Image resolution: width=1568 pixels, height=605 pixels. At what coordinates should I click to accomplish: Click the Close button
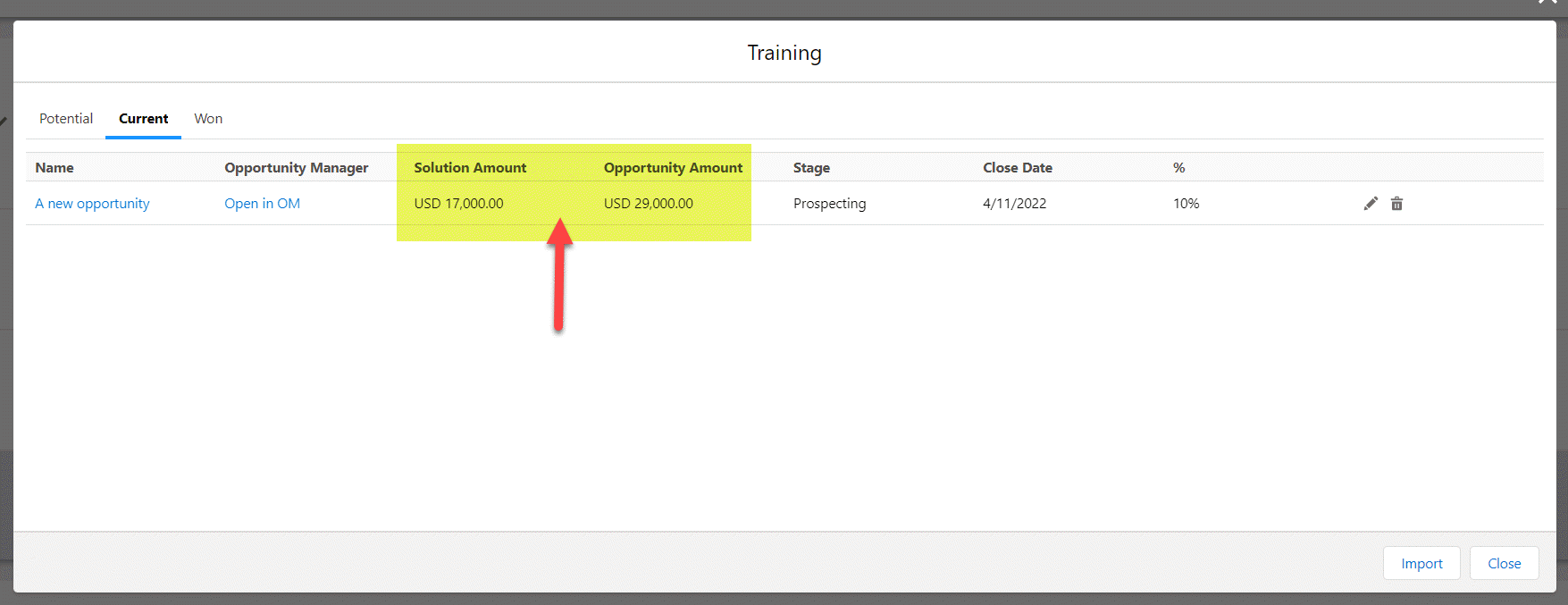pos(1504,563)
